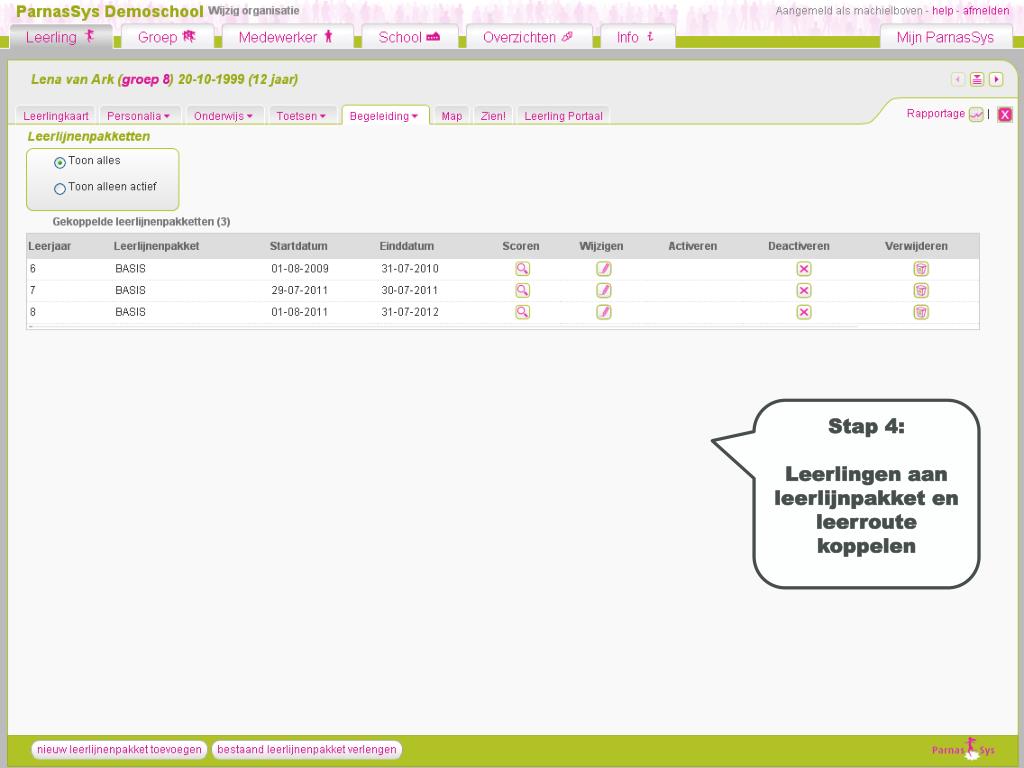This screenshot has height=768, width=1024.
Task: Open the student list icon between arrows
Action: [x=976, y=80]
